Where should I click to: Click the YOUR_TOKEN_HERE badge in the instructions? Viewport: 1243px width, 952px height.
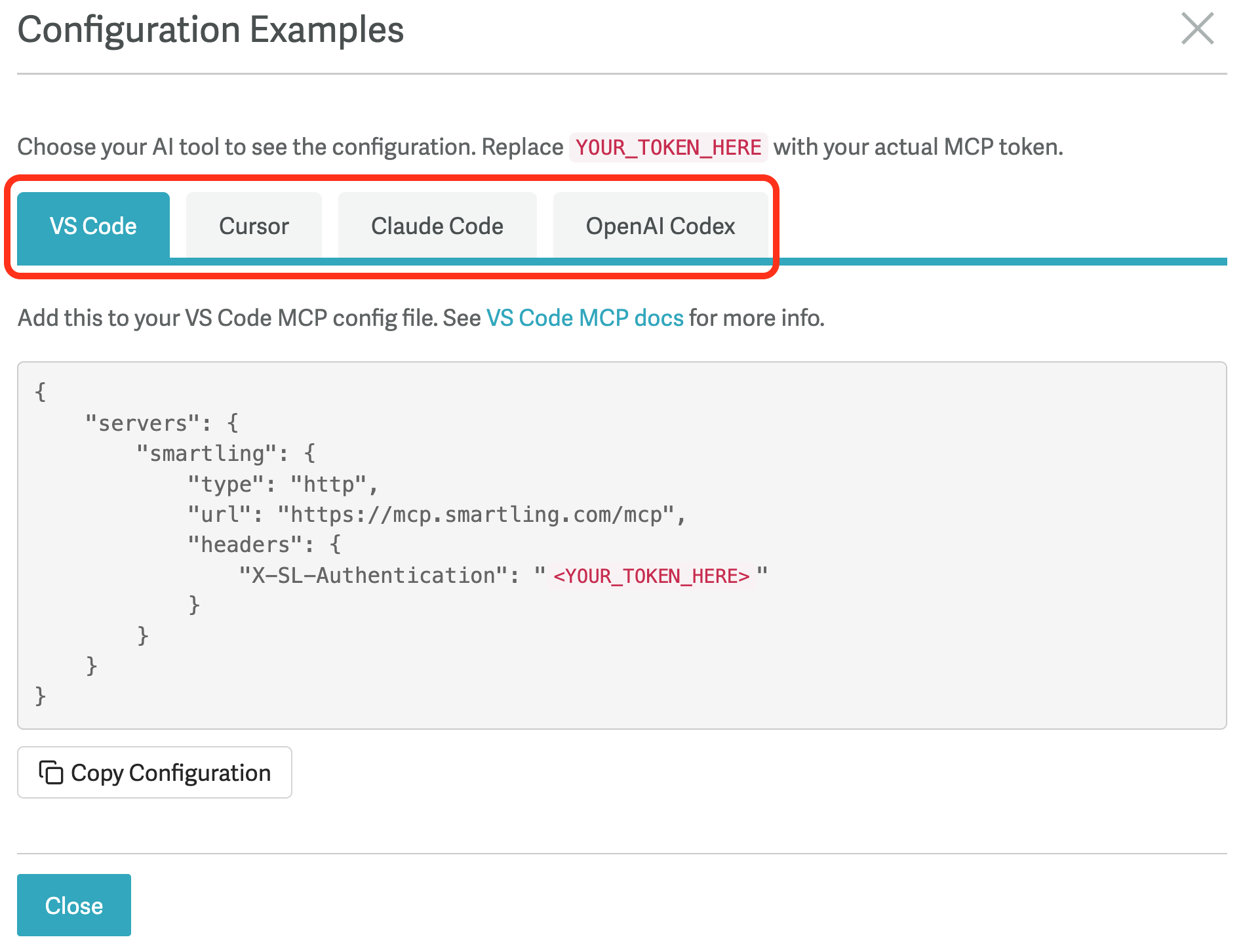(x=668, y=147)
